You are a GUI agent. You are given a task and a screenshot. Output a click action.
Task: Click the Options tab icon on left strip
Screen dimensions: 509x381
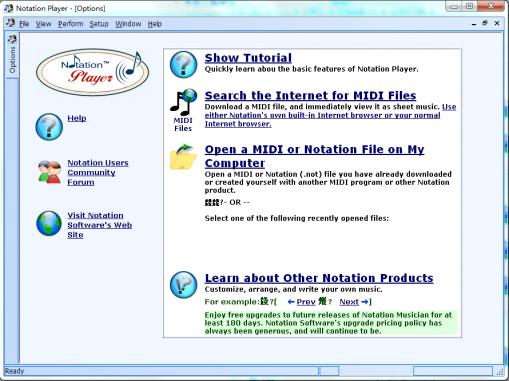[x=13, y=40]
